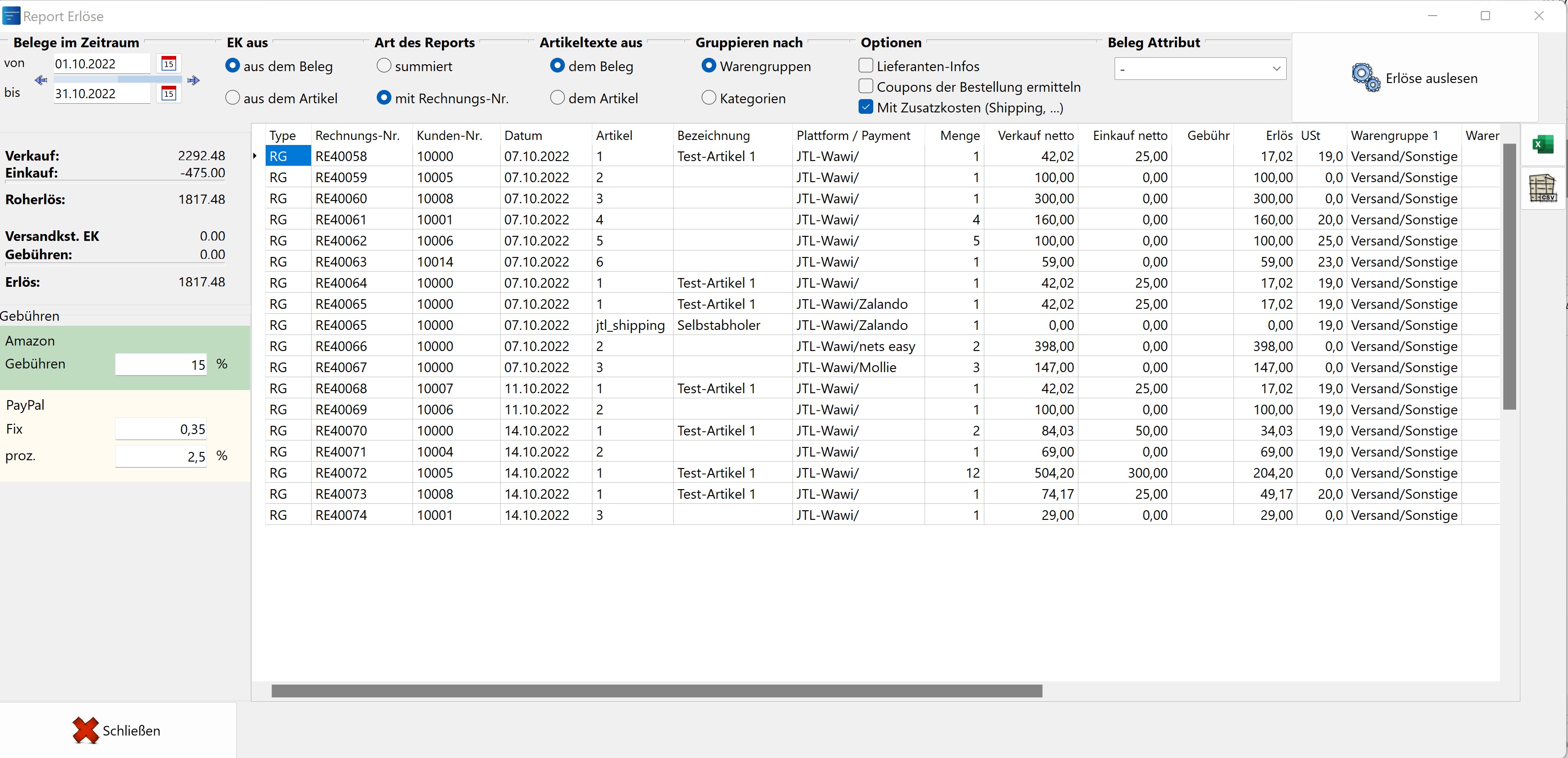This screenshot has width=1568, height=758.
Task: Click invoice number RE40072
Action: (362, 473)
